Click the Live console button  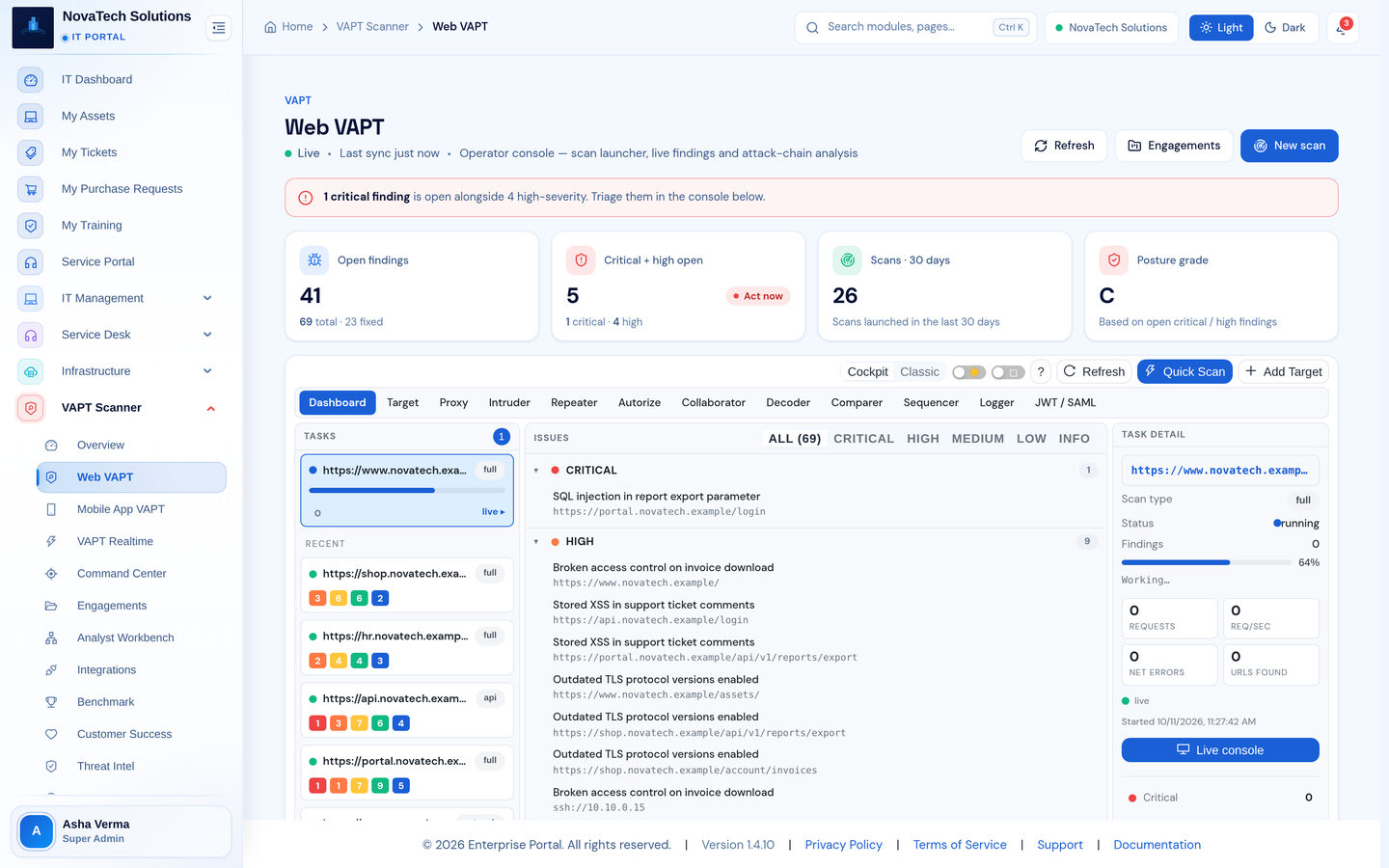[x=1220, y=750]
